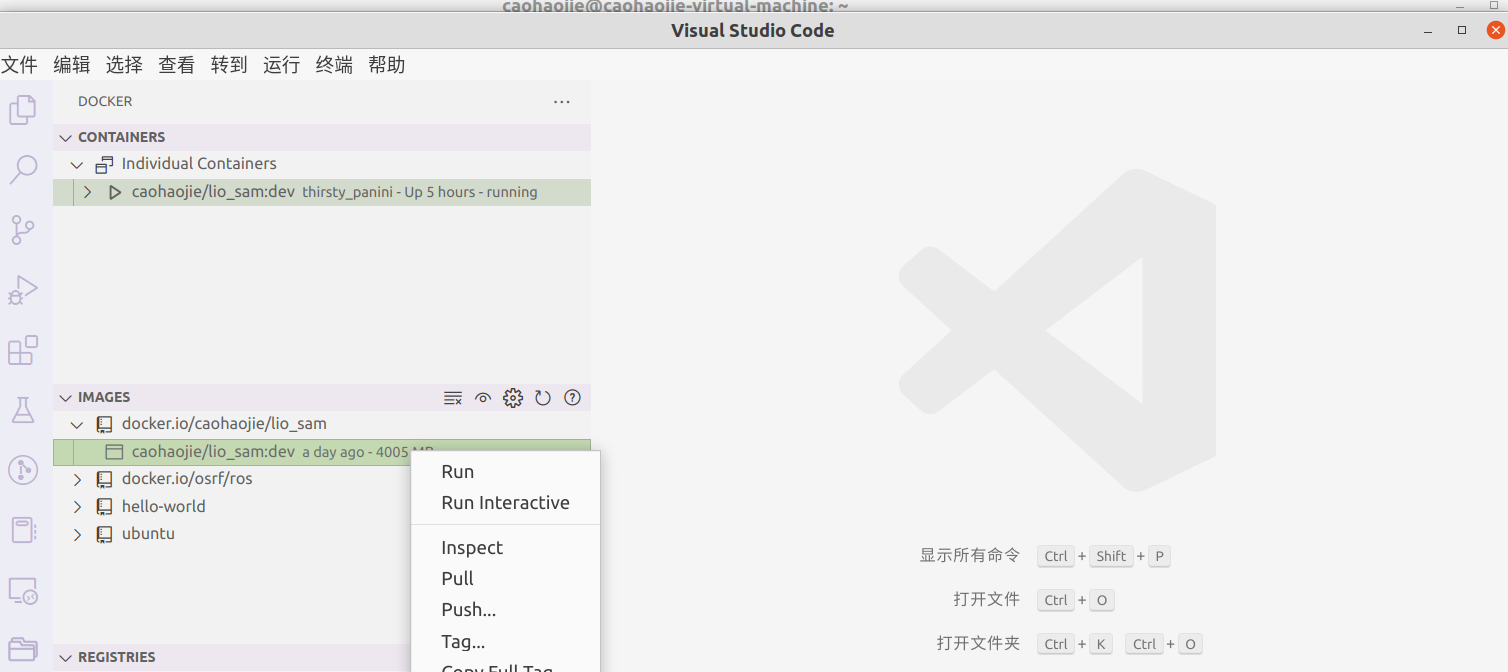Open the Search view magnifier icon
Image resolution: width=1508 pixels, height=672 pixels.
click(x=23, y=170)
